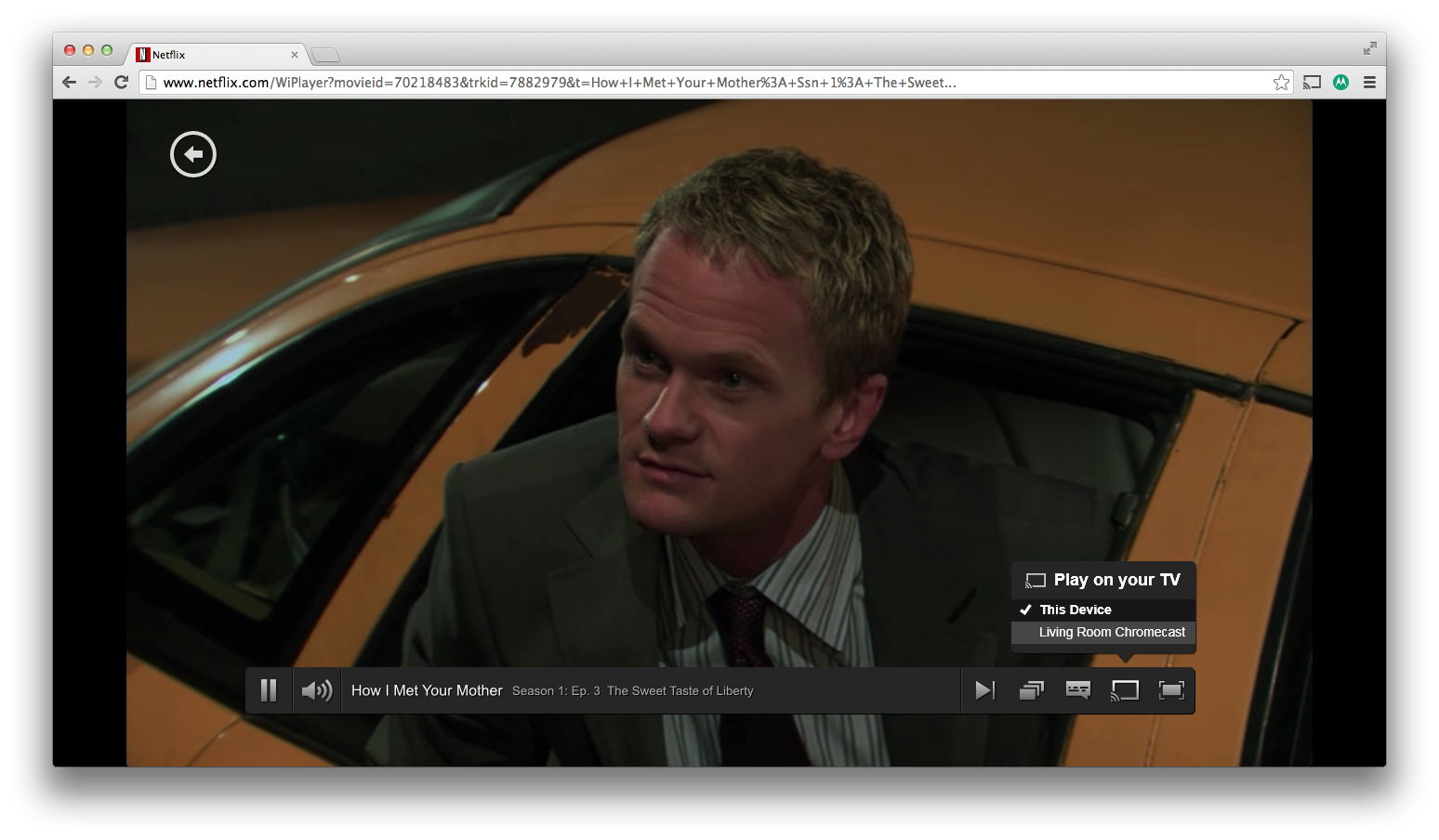Bookmark this page with star icon

pyautogui.click(x=1281, y=83)
